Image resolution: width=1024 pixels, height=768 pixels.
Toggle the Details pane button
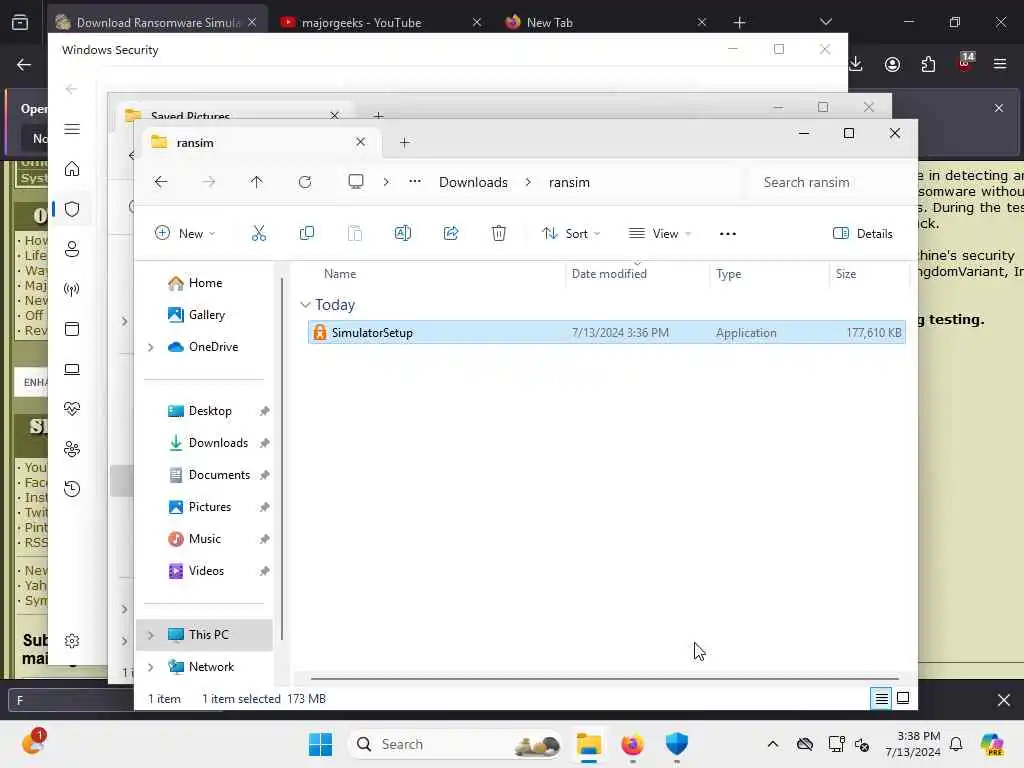pyautogui.click(x=863, y=234)
